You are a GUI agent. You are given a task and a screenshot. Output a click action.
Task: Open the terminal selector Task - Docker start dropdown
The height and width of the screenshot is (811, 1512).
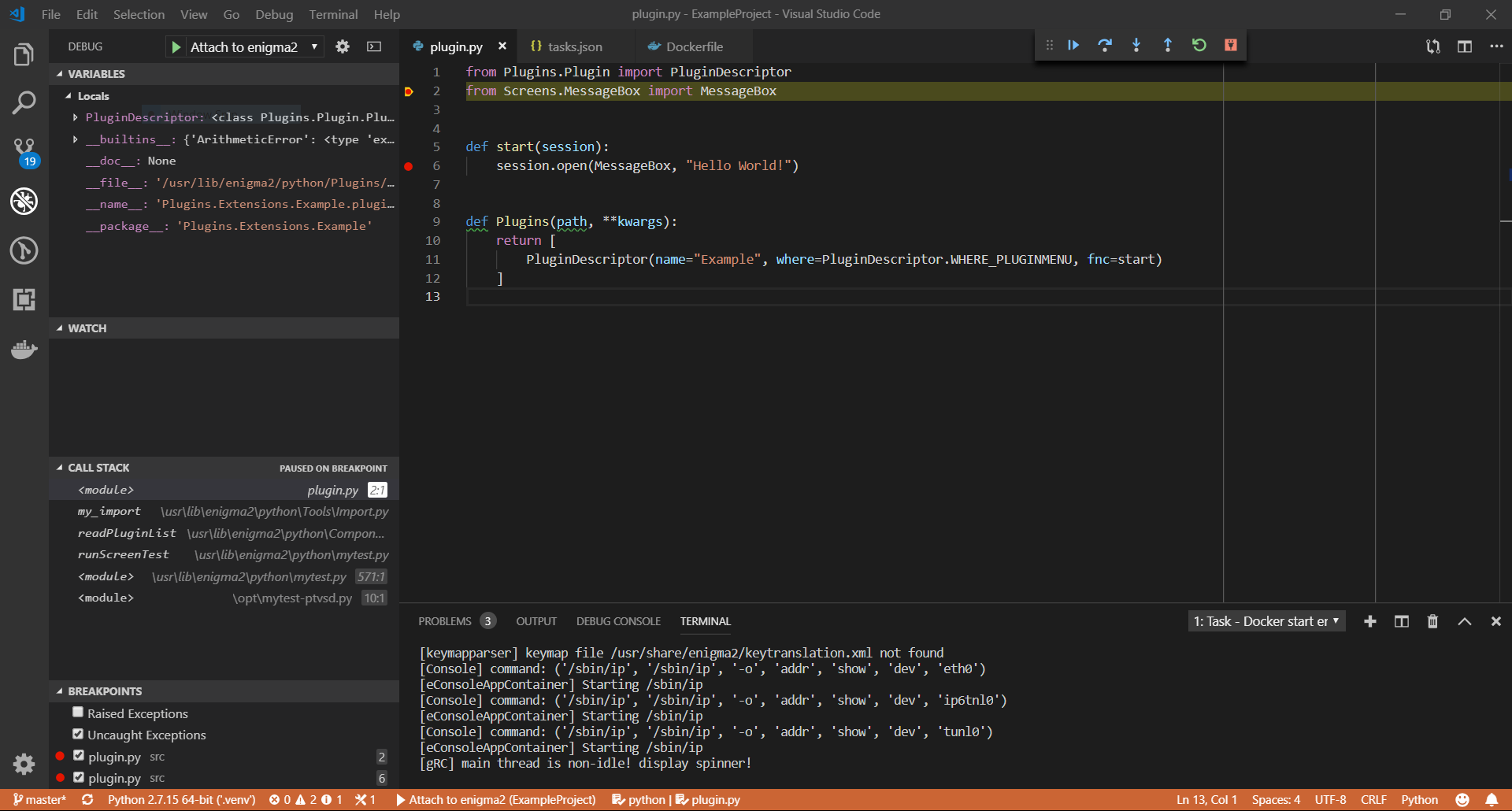1266,621
